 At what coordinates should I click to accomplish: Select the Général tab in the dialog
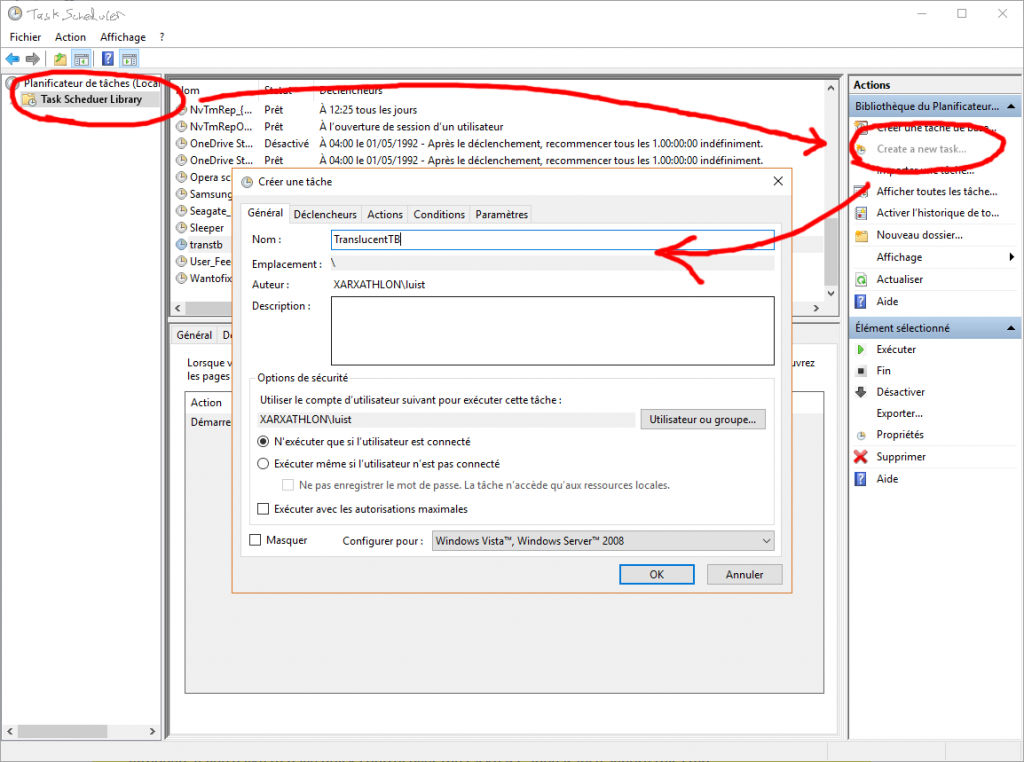pos(265,213)
